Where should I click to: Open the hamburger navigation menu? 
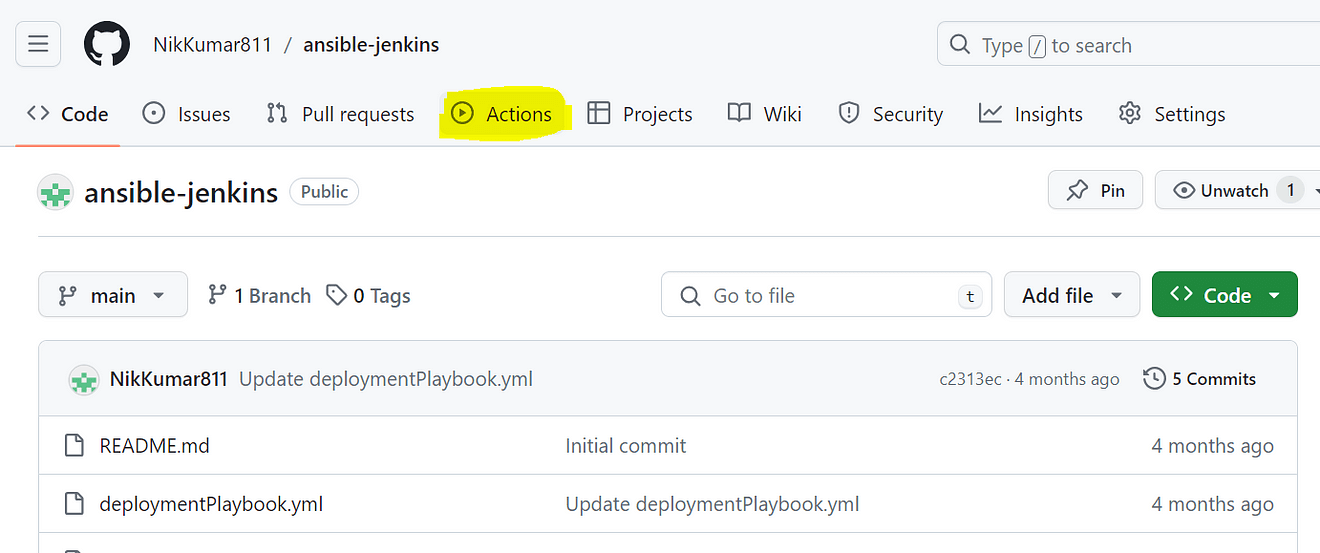38,45
